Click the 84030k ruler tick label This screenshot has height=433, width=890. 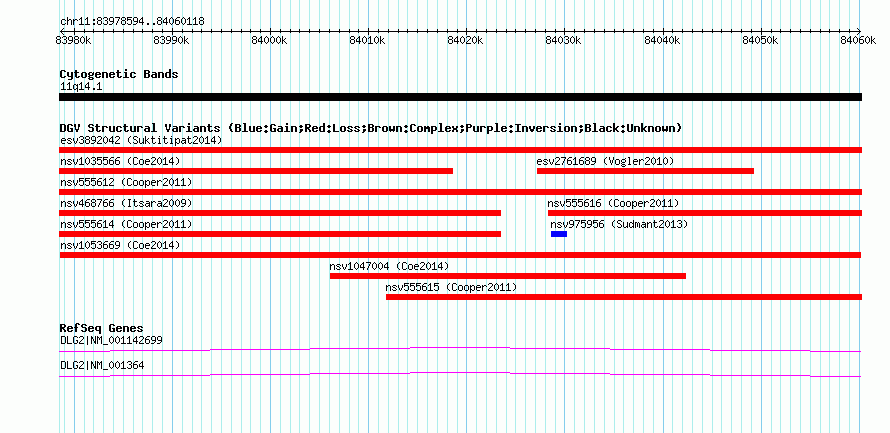coord(564,40)
